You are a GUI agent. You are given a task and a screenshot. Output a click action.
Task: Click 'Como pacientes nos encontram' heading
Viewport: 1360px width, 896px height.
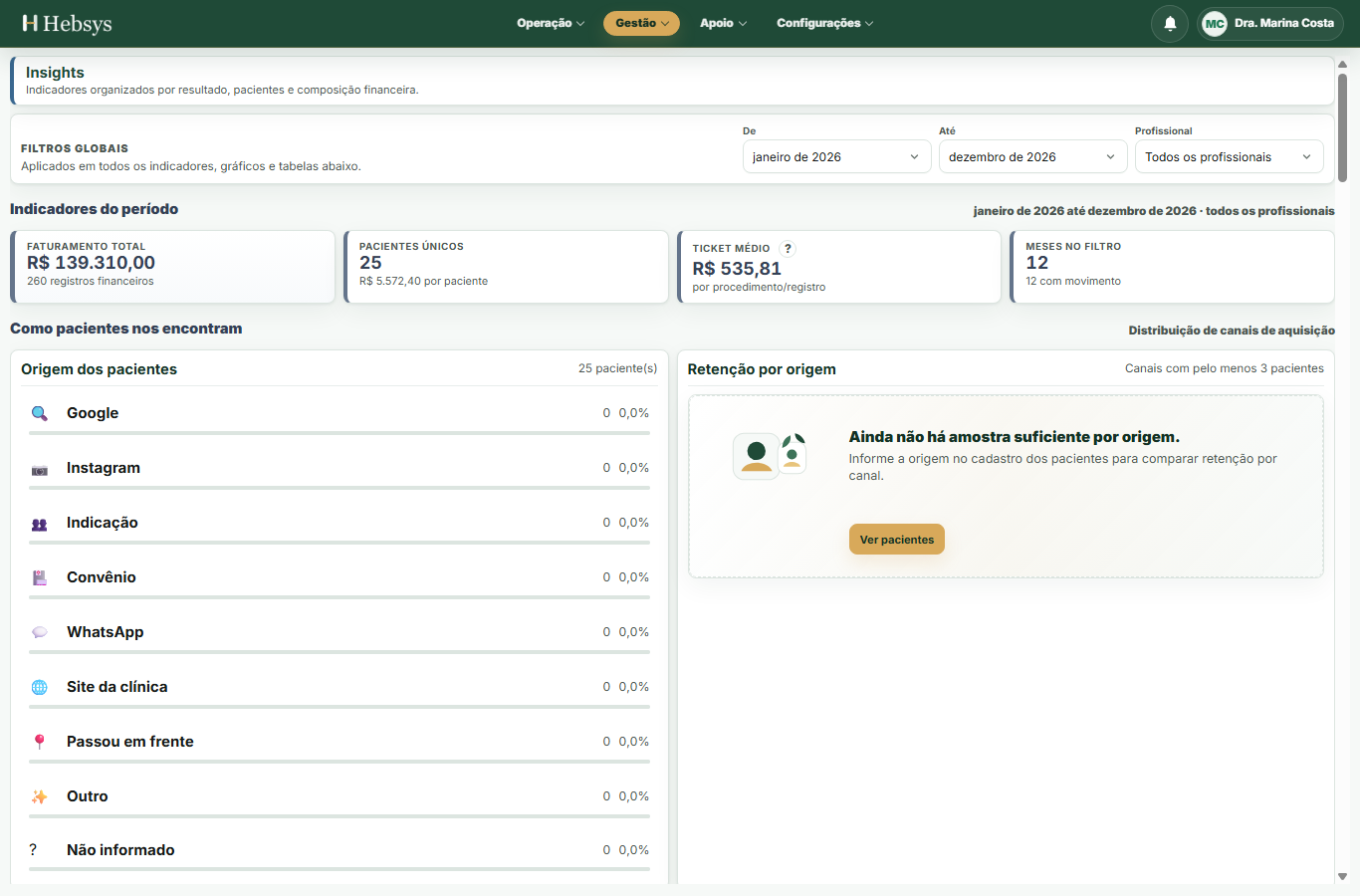126,329
